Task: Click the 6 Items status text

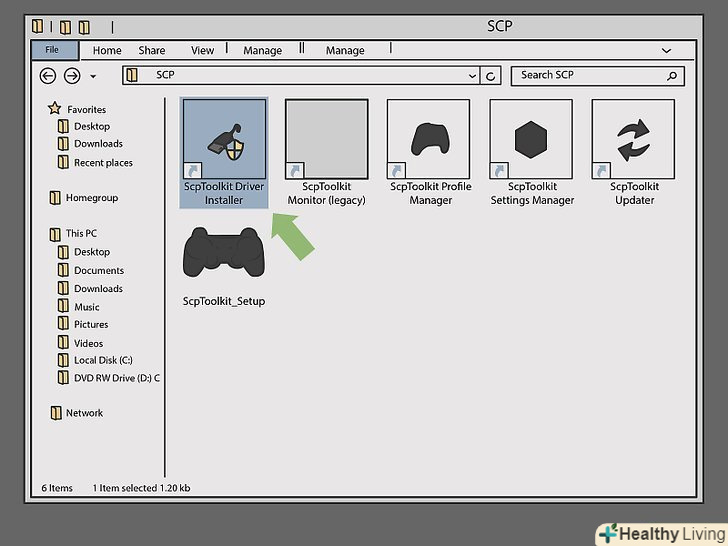Action: click(57, 488)
